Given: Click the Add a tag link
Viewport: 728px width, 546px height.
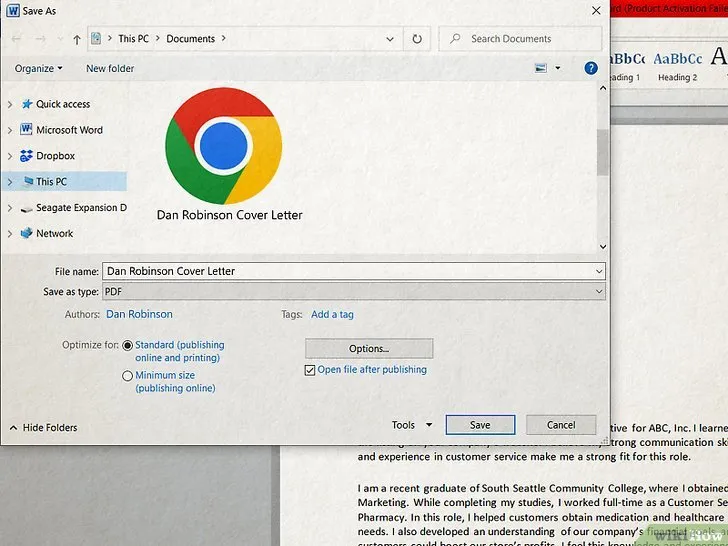Looking at the screenshot, I should (332, 314).
